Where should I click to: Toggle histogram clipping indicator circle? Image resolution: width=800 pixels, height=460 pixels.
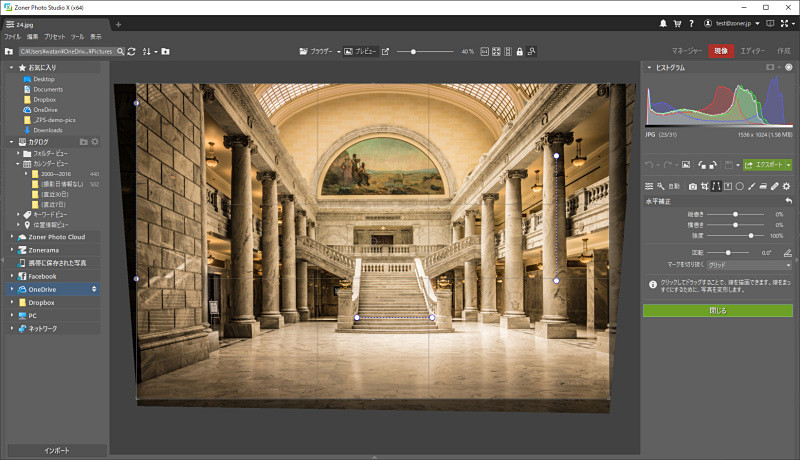point(789,67)
